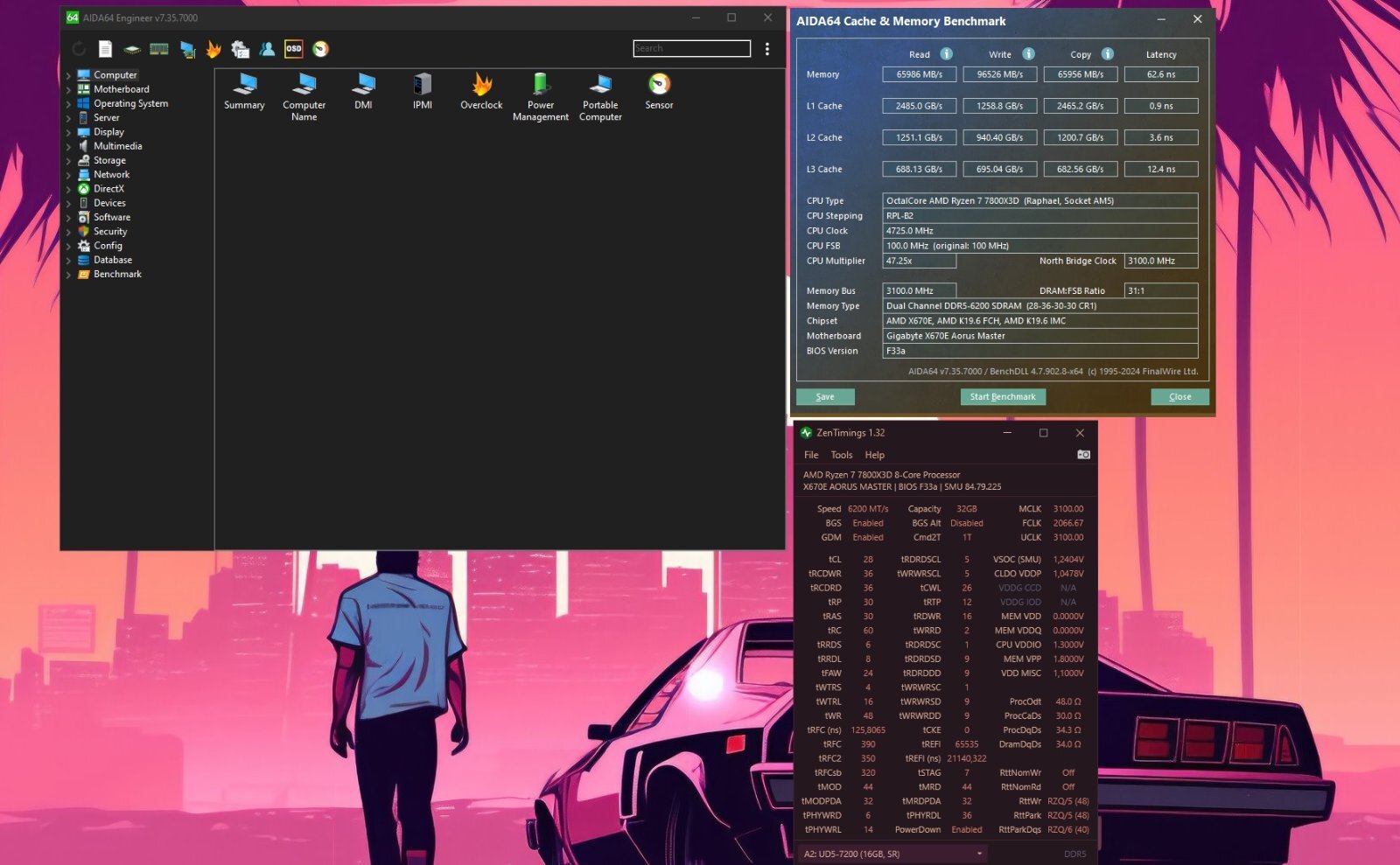The image size is (1400, 865).
Task: Expand the Network tree node
Action: 68,175
